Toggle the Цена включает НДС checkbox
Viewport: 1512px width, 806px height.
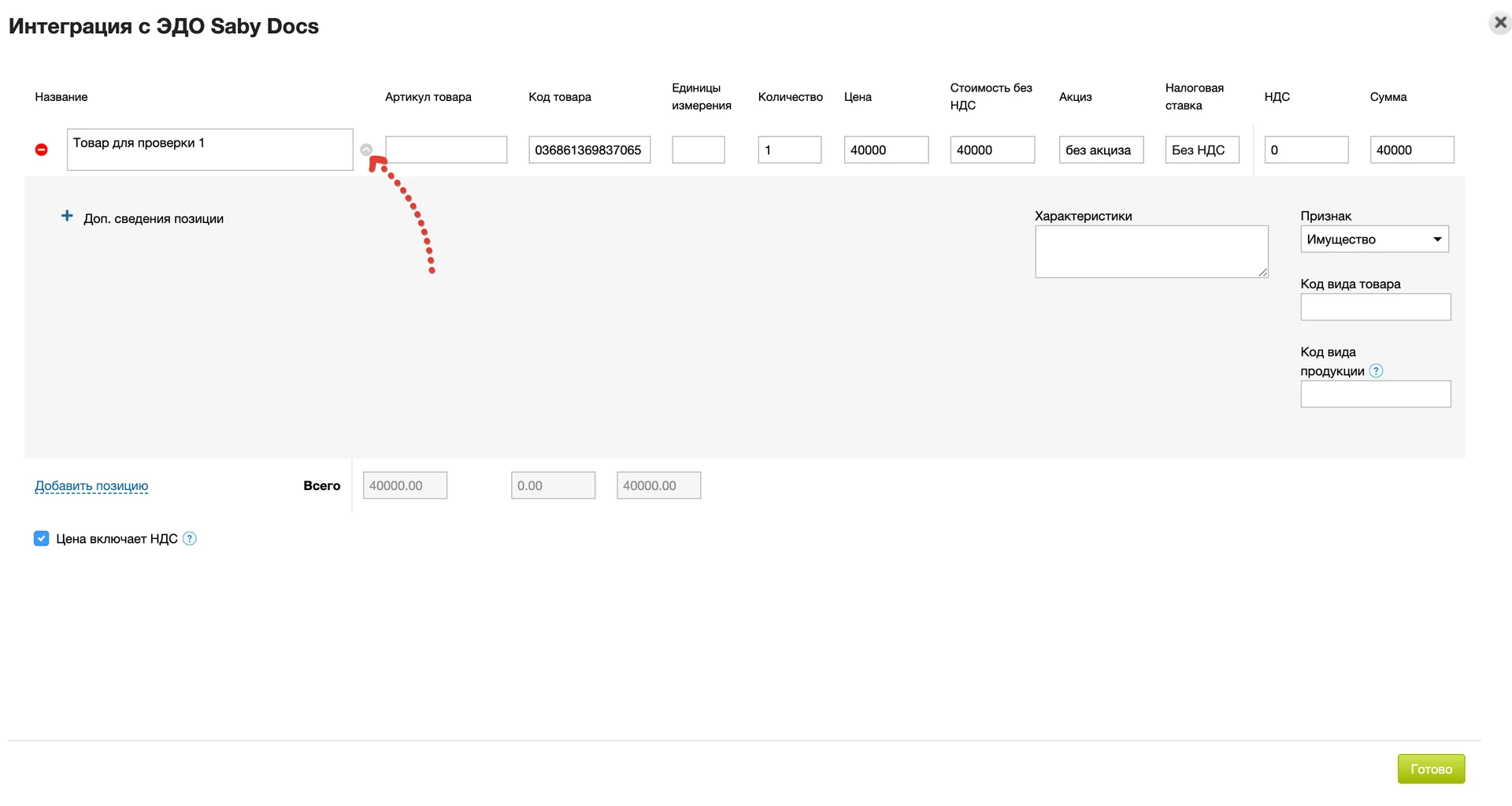[42, 539]
